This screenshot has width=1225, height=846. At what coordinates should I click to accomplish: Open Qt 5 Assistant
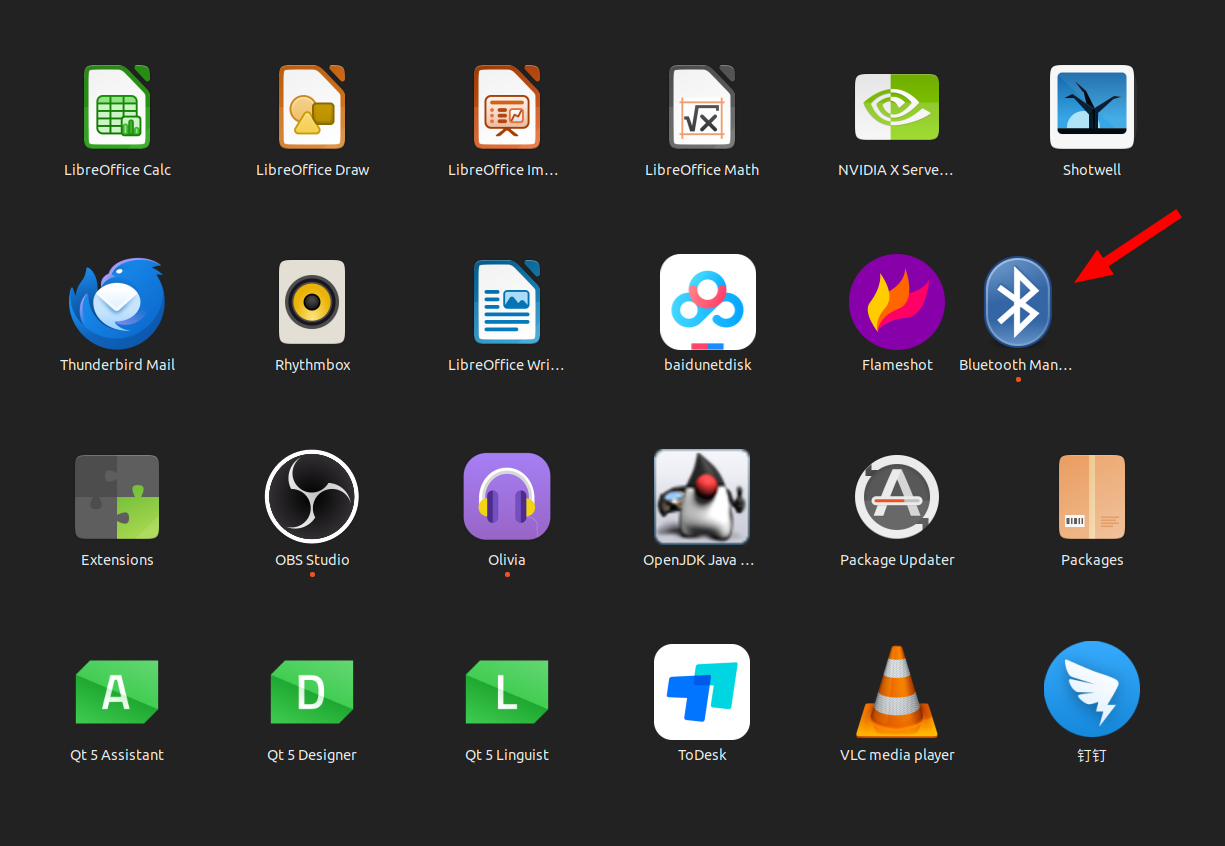(117, 692)
